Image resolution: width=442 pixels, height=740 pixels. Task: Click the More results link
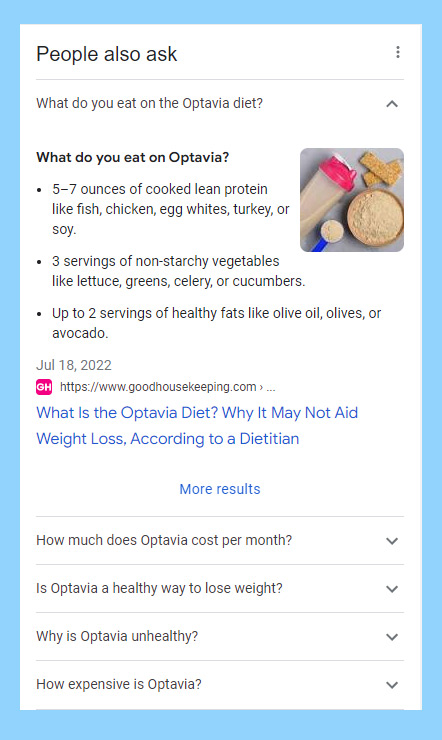coord(220,489)
